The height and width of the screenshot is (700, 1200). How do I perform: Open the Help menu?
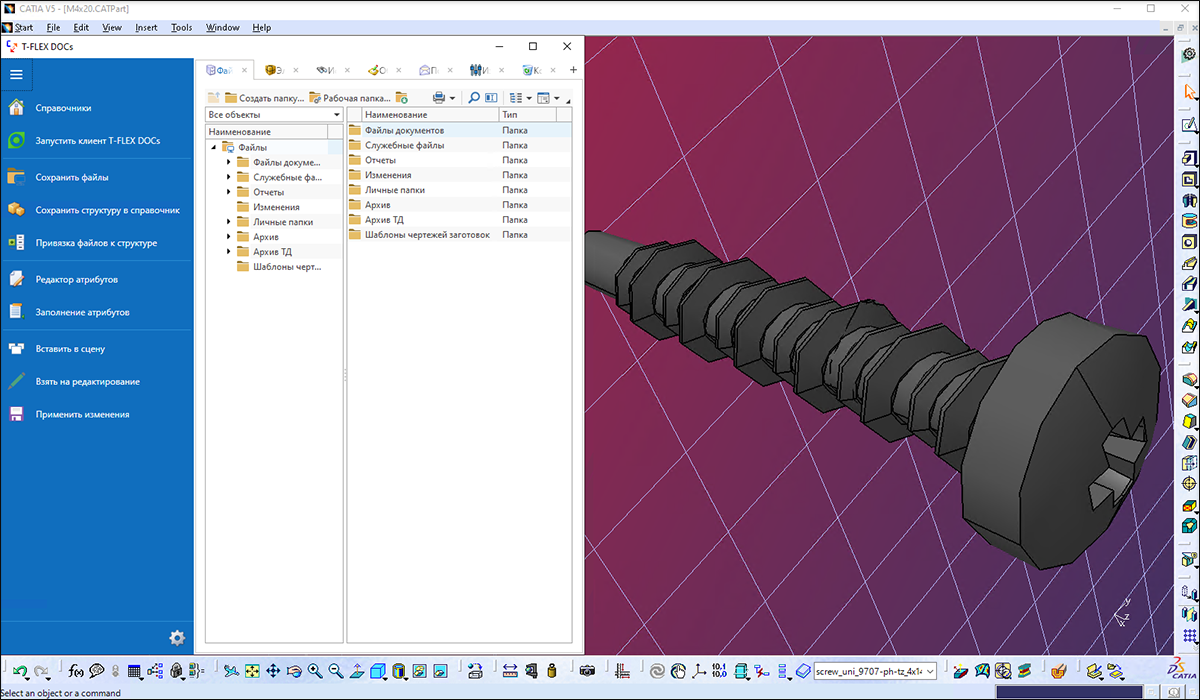pyautogui.click(x=261, y=28)
